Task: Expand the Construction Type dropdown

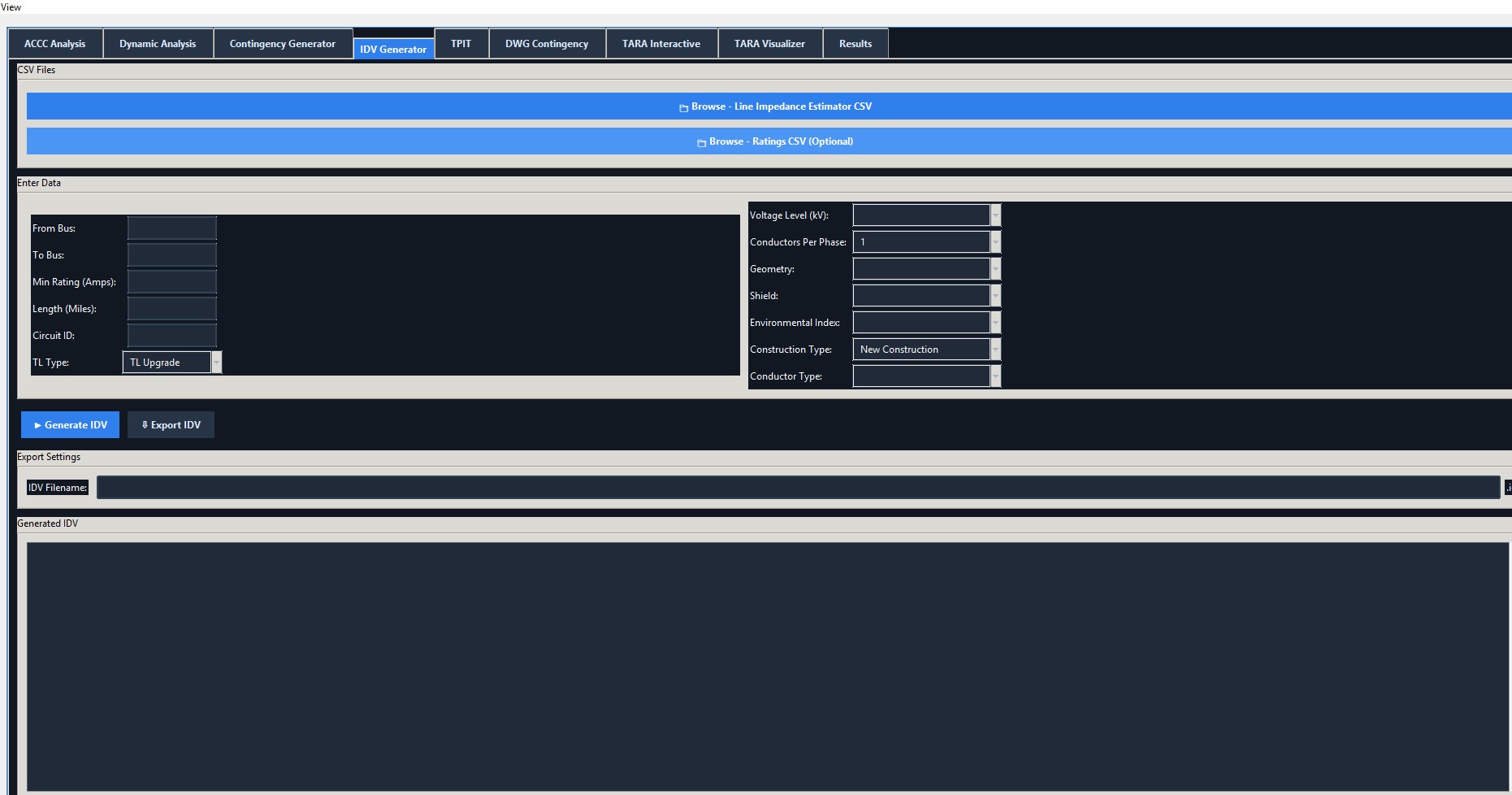Action: coord(927,350)
